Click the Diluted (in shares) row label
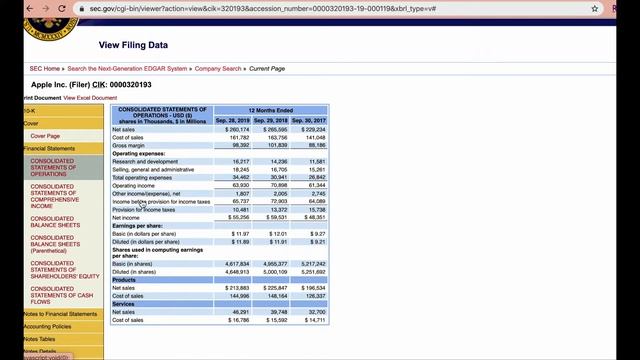Screen dimensions: 640x360 tap(134, 272)
